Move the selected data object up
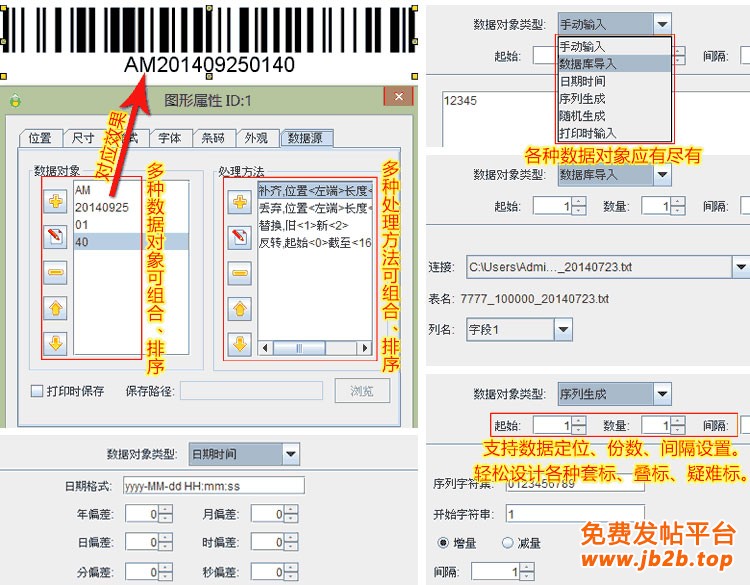The width and height of the screenshot is (750, 585). 55,308
